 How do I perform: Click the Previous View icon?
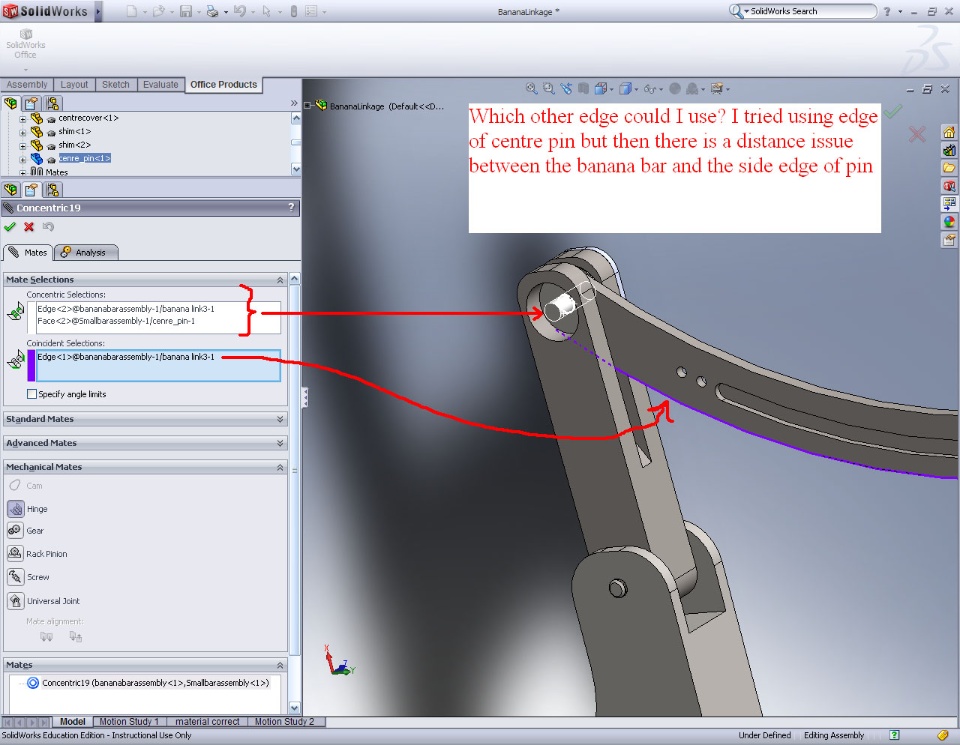point(566,89)
